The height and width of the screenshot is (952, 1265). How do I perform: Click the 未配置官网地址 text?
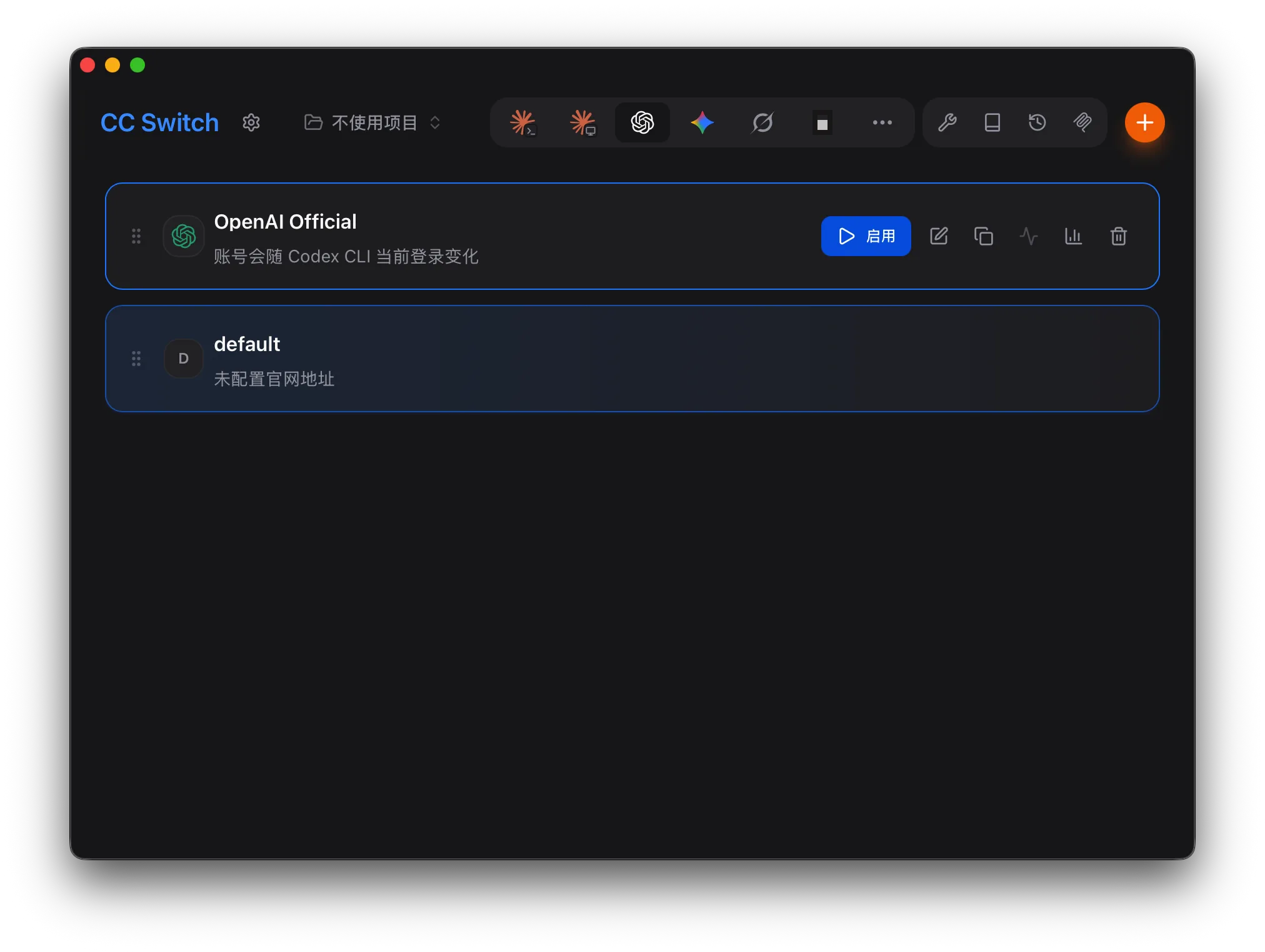274,379
